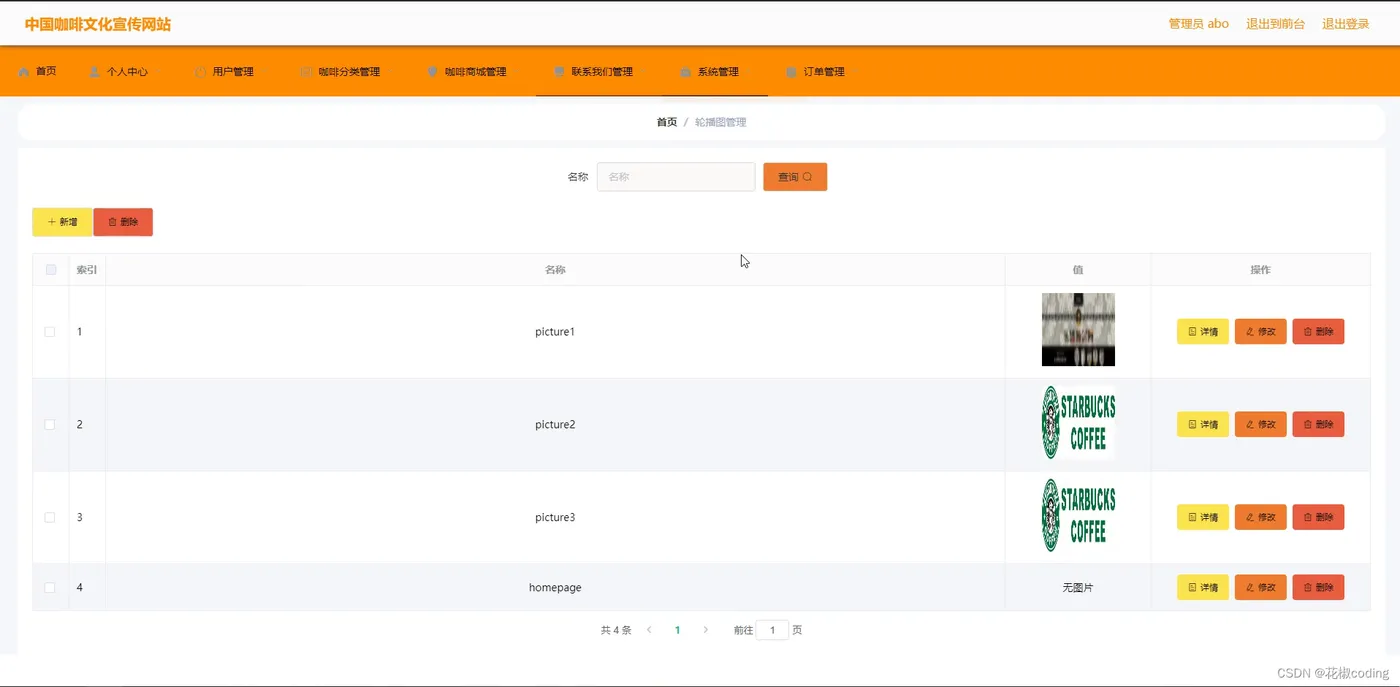Screen dimensions: 1400x687
Task: Click the icon beside 联系我们管理
Action: click(559, 72)
